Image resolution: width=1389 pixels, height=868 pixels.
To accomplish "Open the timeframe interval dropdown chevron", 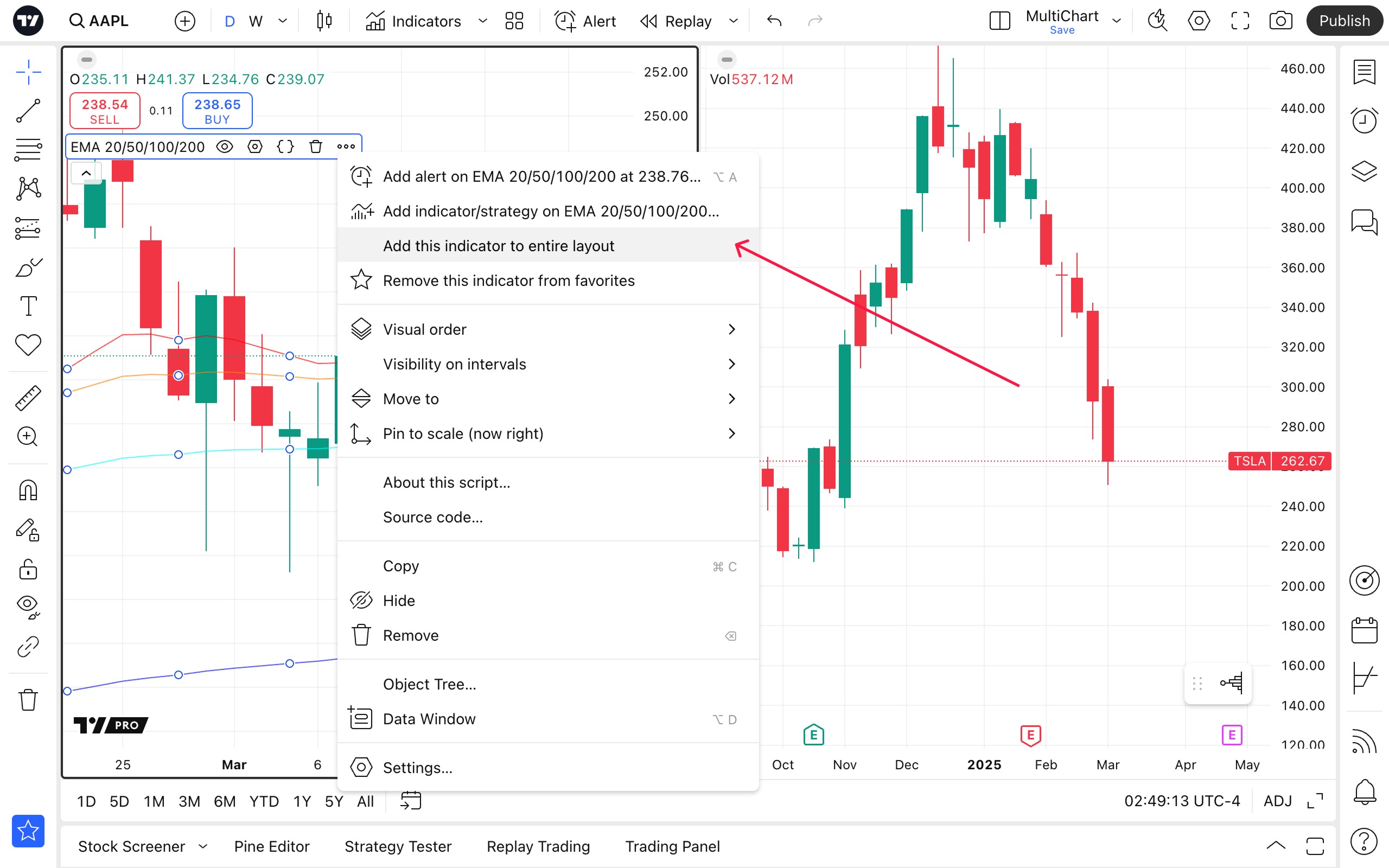I will (282, 21).
